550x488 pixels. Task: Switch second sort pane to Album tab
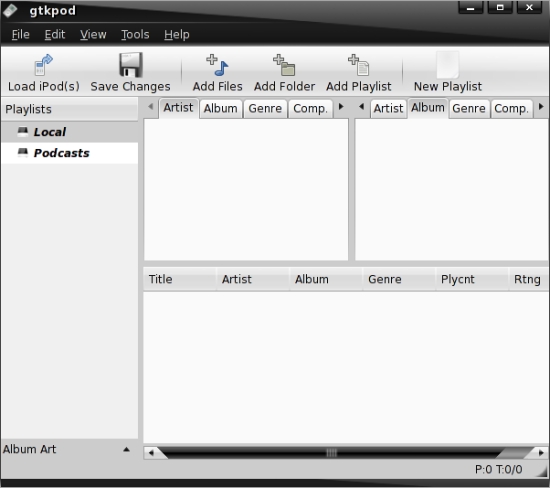pos(428,108)
